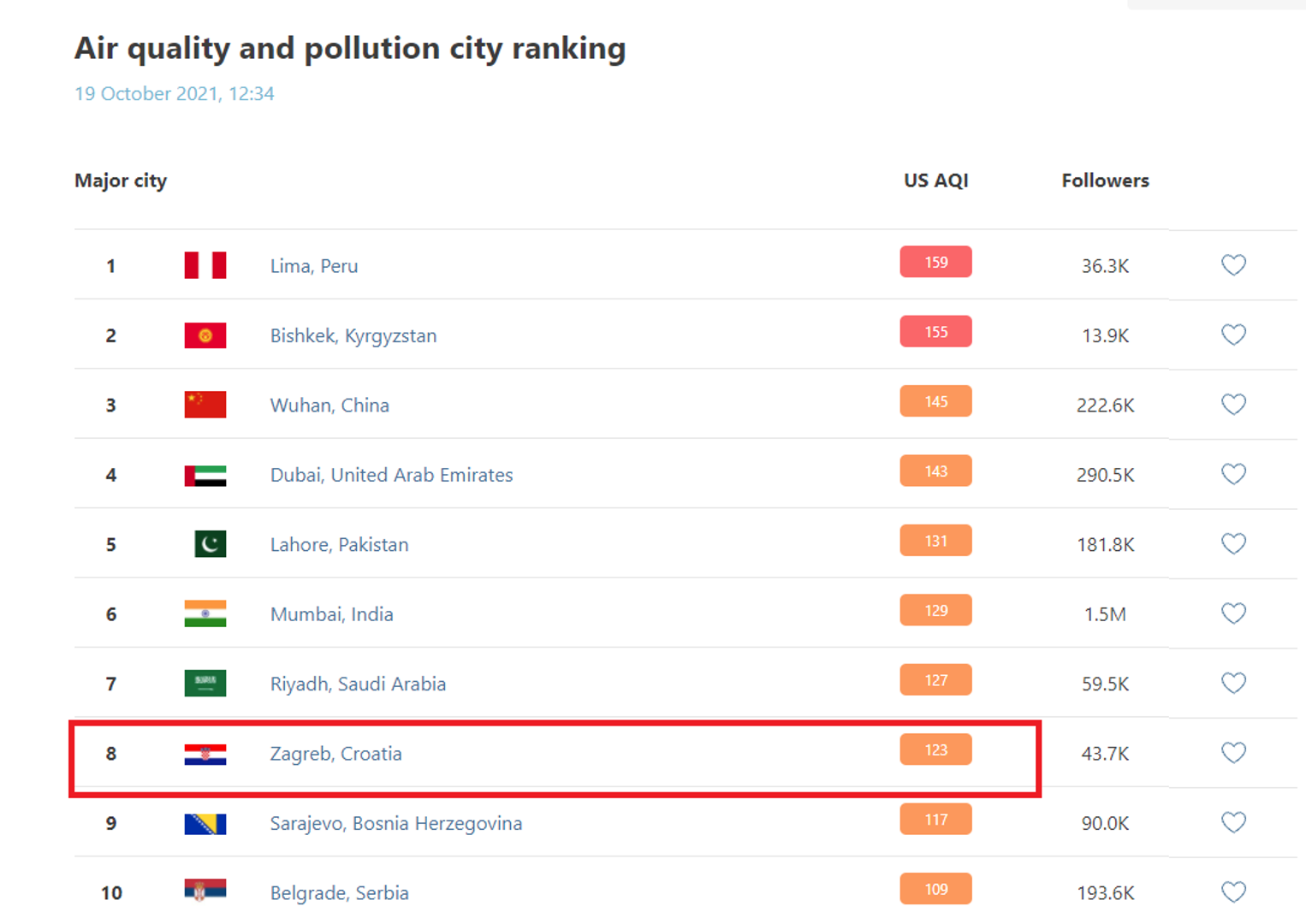Open Zagreb, Croatia city link
The width and height of the screenshot is (1306, 924).
point(335,754)
